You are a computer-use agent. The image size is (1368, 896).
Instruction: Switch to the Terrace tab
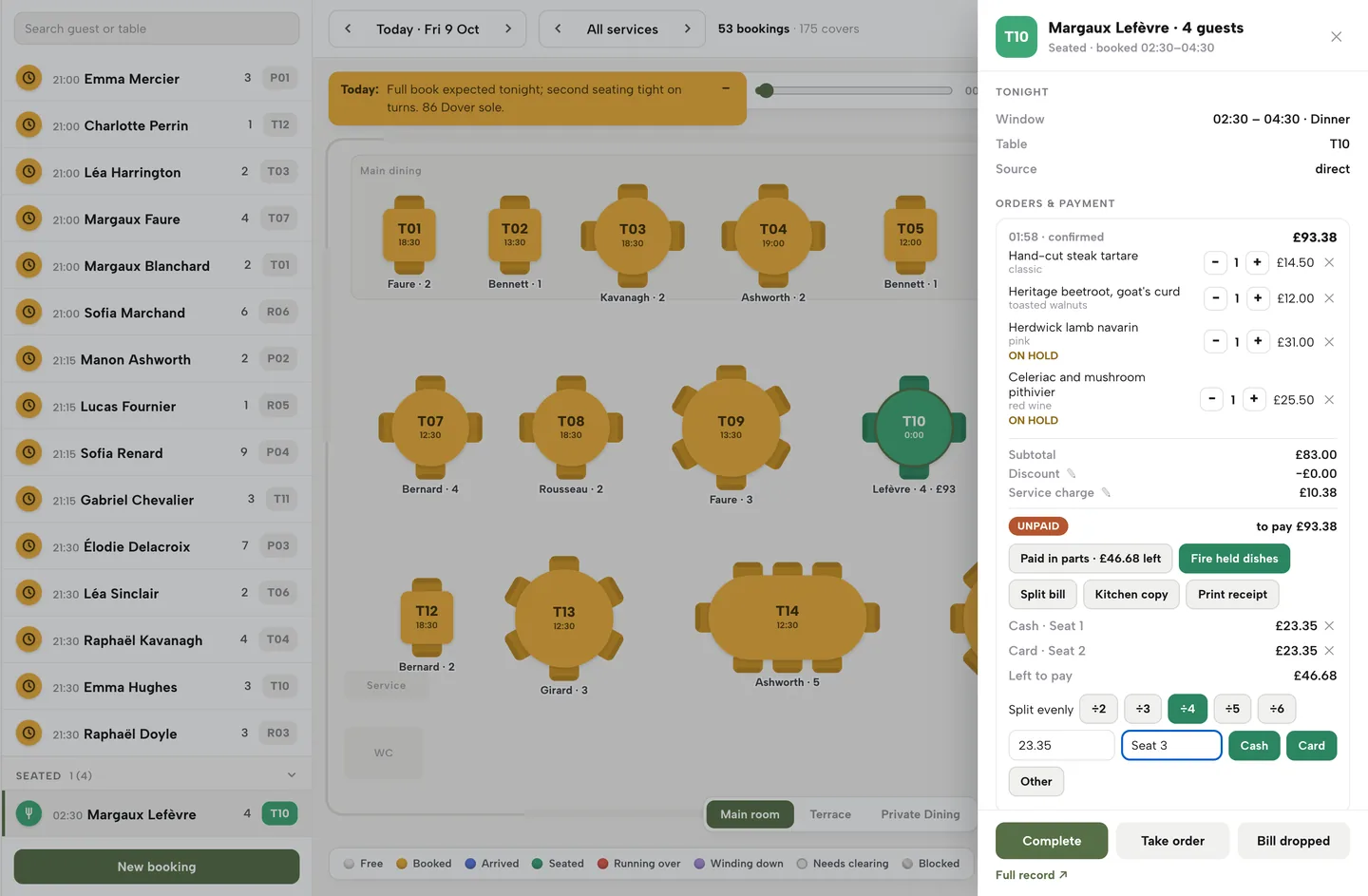830,814
